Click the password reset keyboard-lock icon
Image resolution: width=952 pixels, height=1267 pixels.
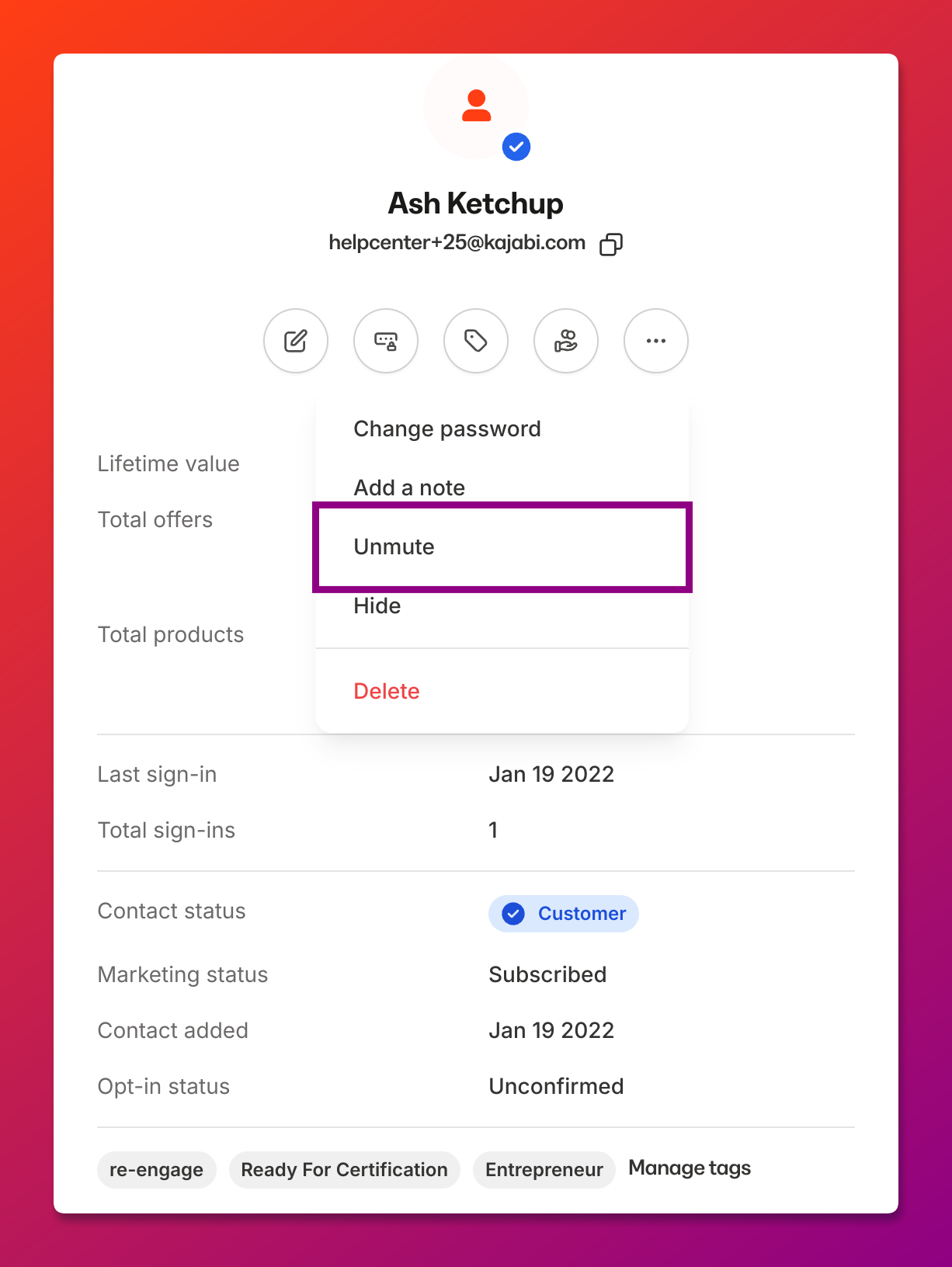click(386, 341)
